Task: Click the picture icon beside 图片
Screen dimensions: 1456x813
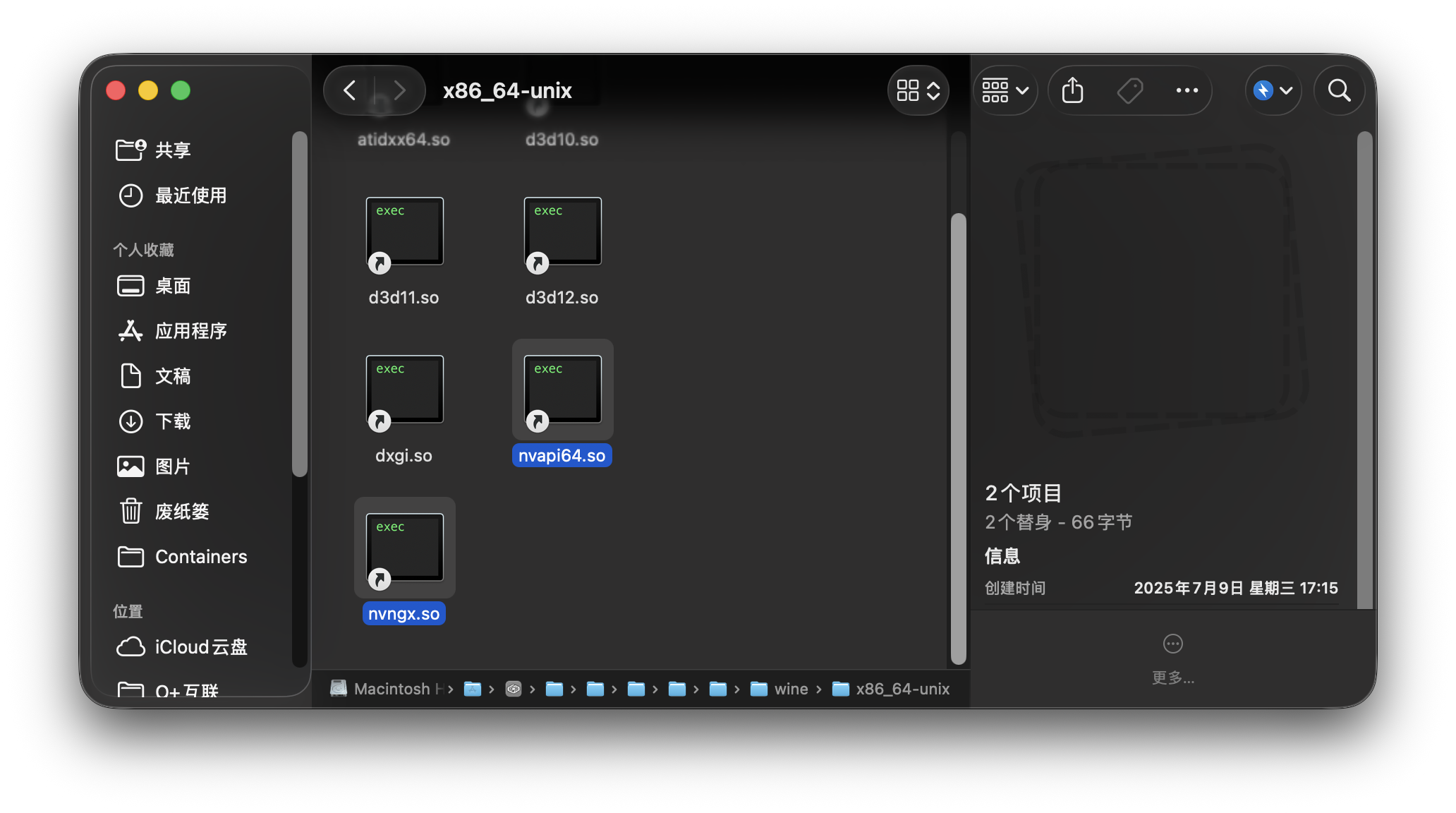Action: 131,466
